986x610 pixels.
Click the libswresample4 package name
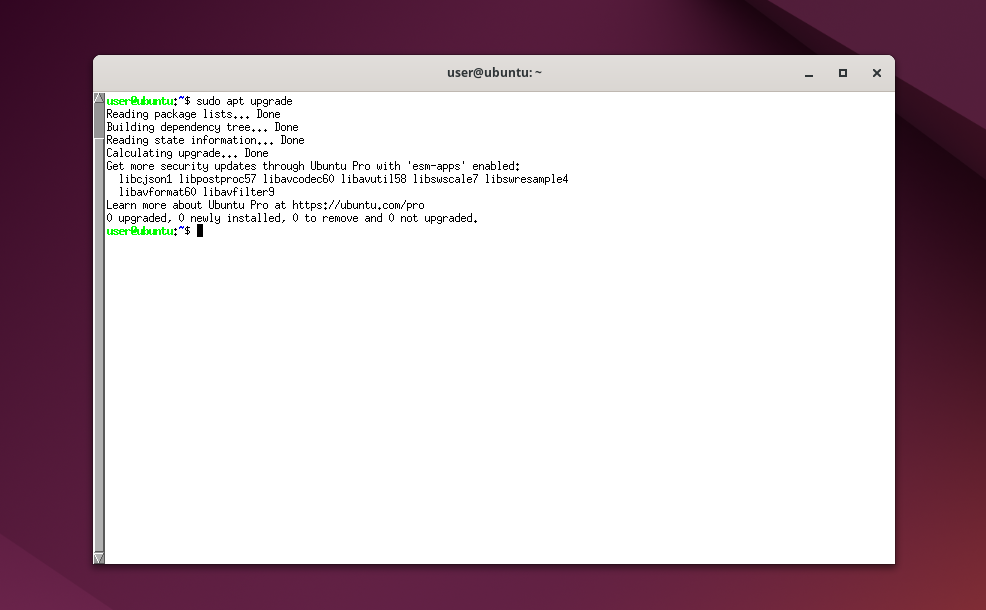click(x=526, y=179)
